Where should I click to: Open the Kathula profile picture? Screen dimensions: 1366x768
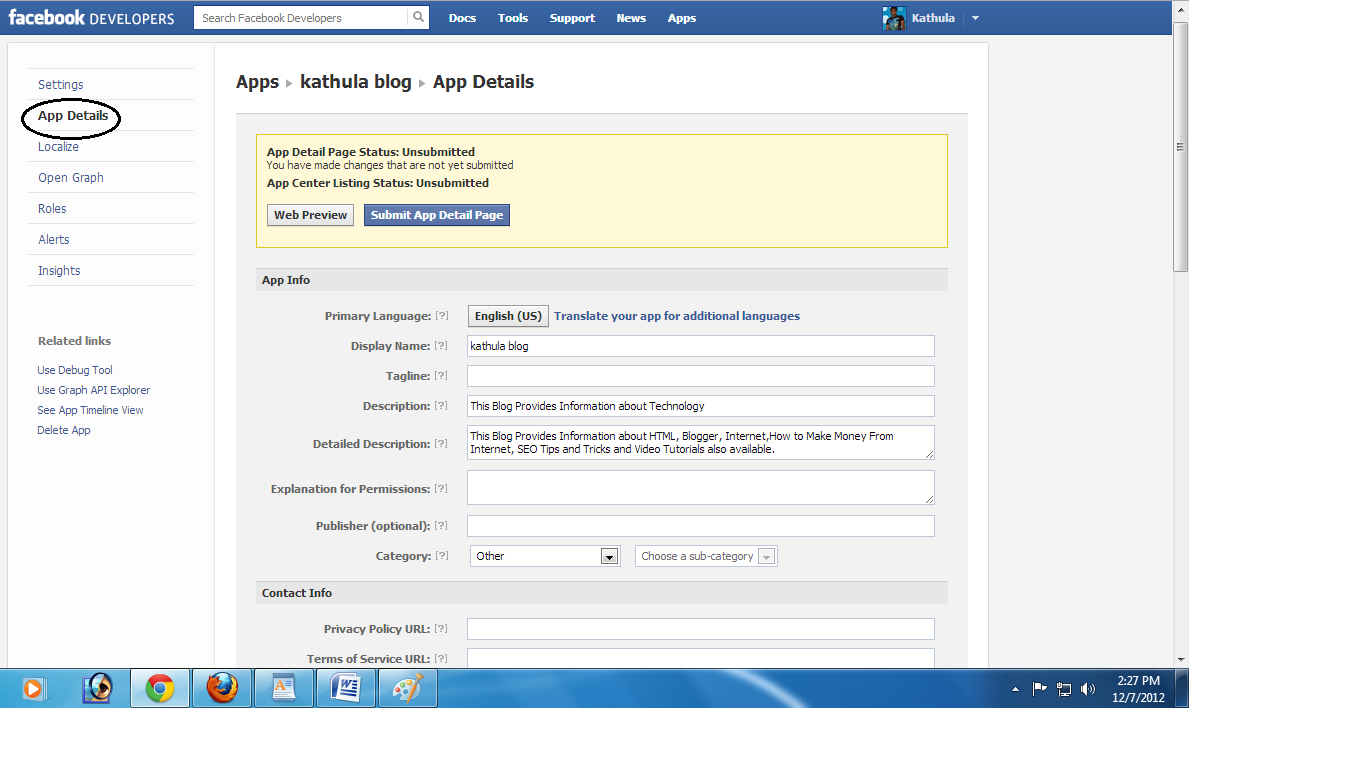point(893,17)
